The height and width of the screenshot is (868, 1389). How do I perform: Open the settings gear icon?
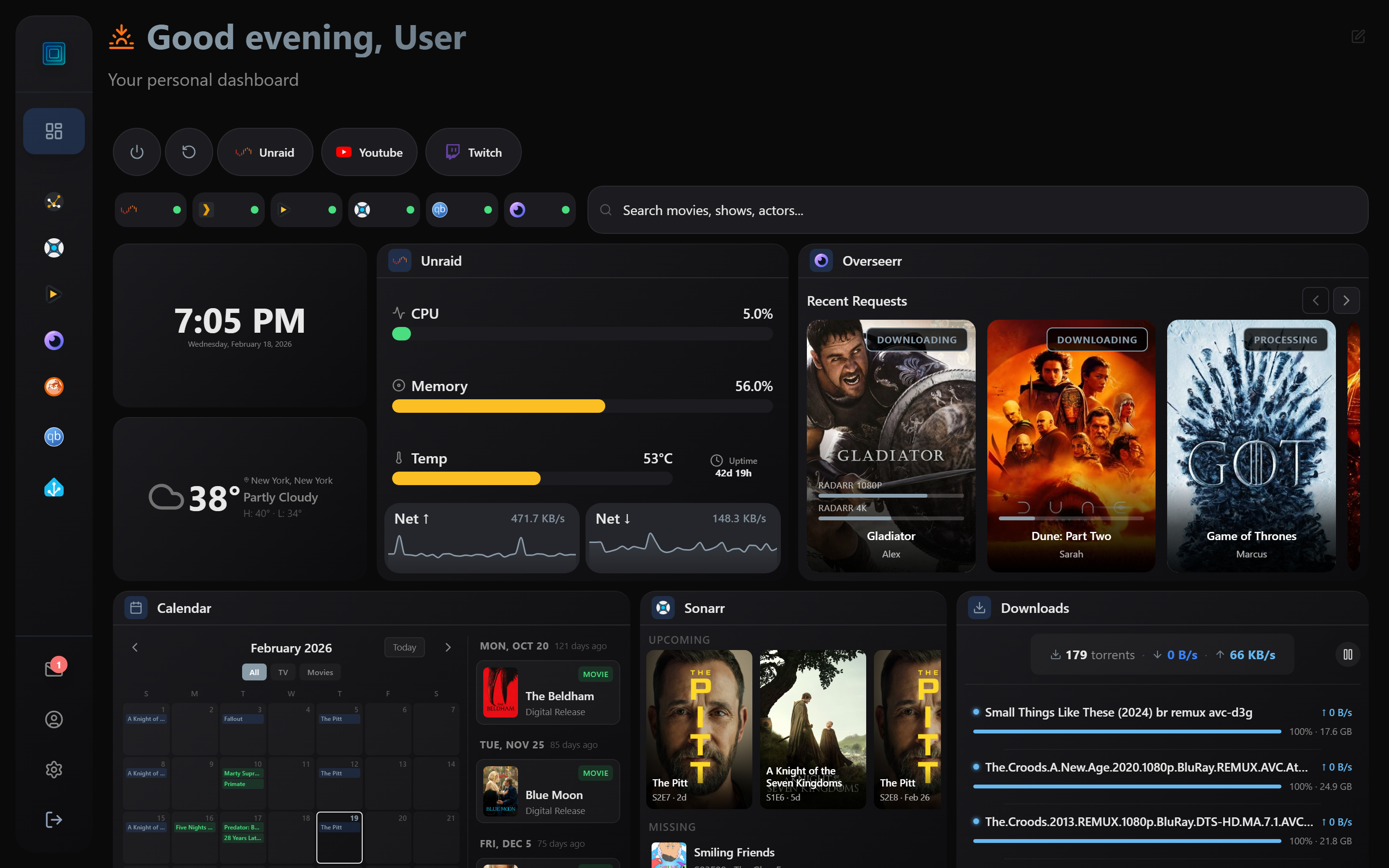click(54, 769)
